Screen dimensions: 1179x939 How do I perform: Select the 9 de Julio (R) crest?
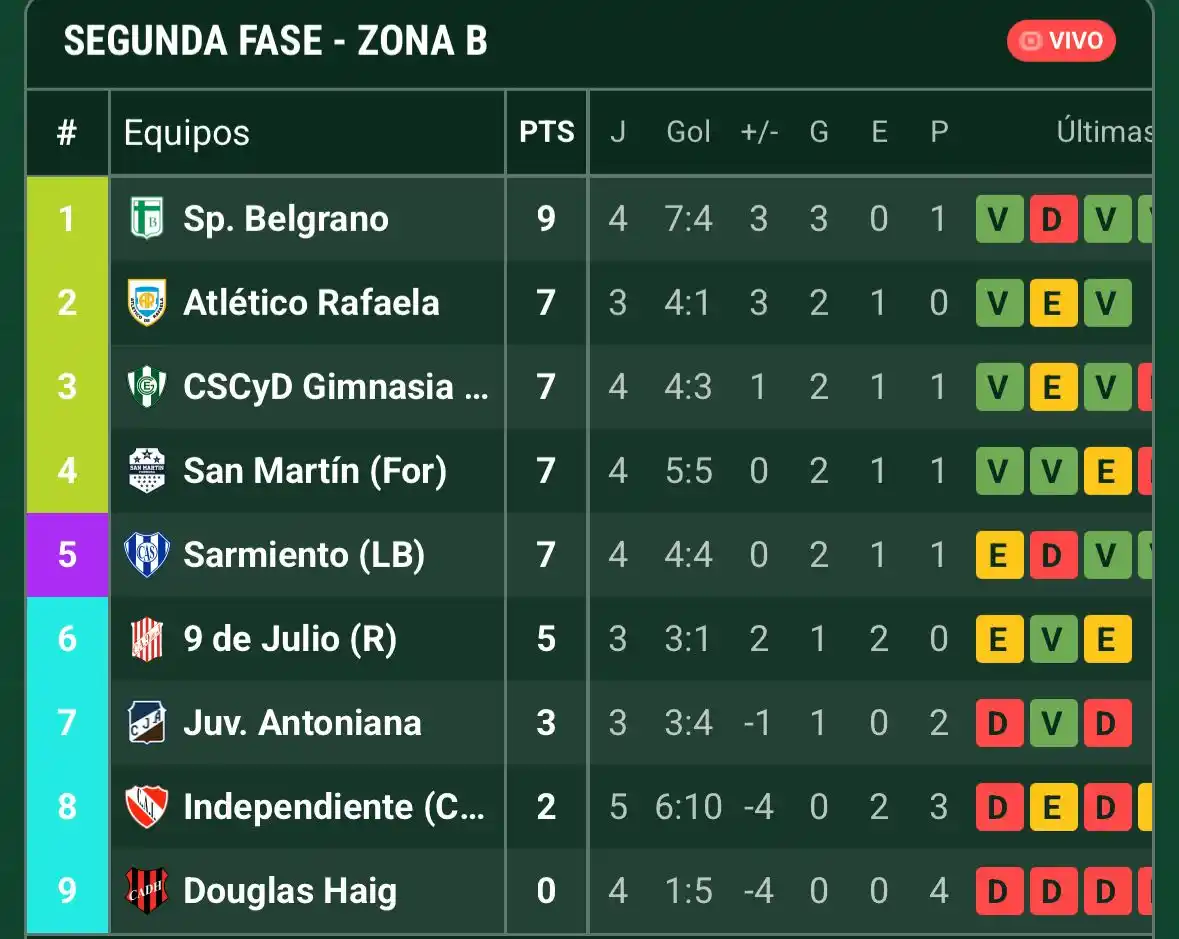point(146,639)
